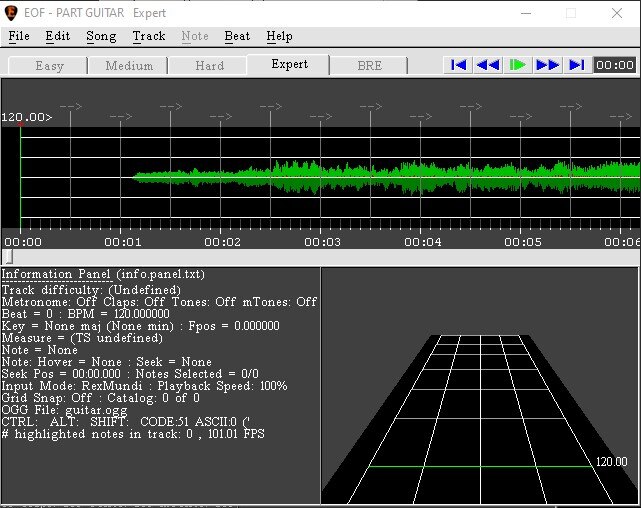Open the Edit menu
Viewport: 641px width, 508px height.
coord(58,36)
